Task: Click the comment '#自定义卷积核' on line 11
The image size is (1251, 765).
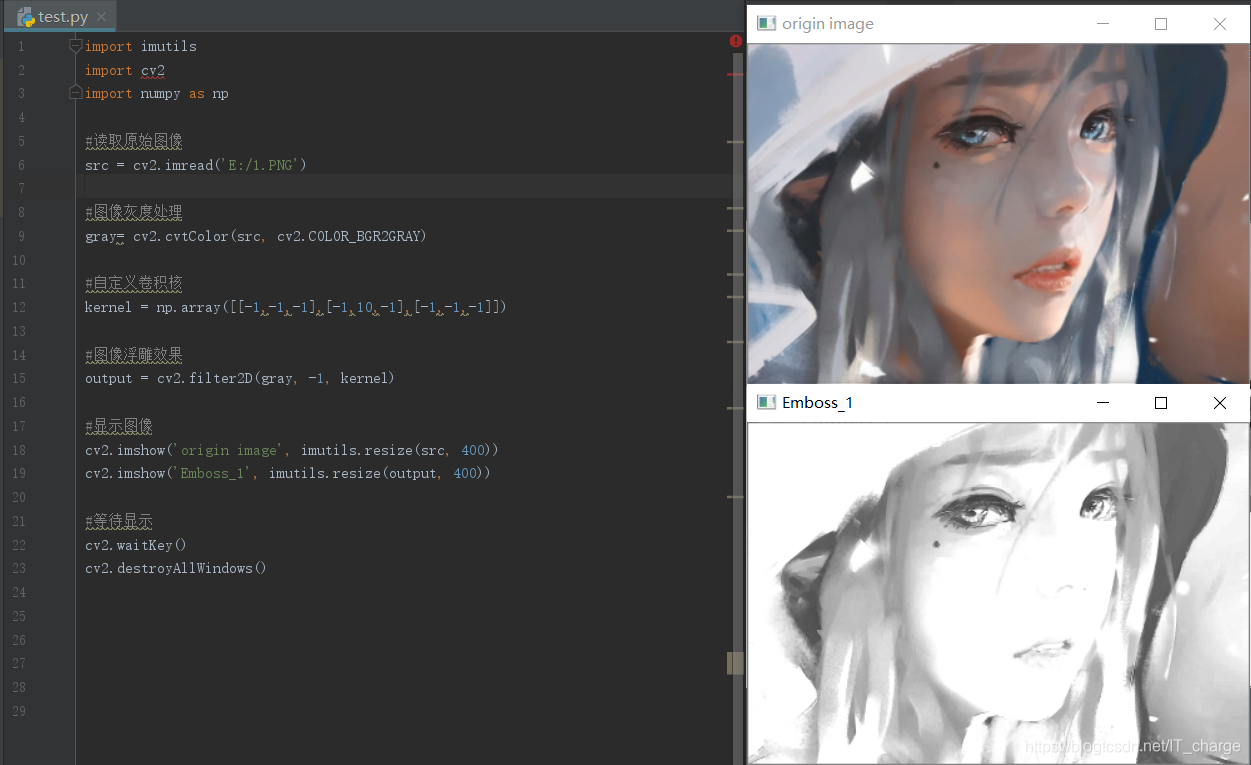Action: click(134, 283)
